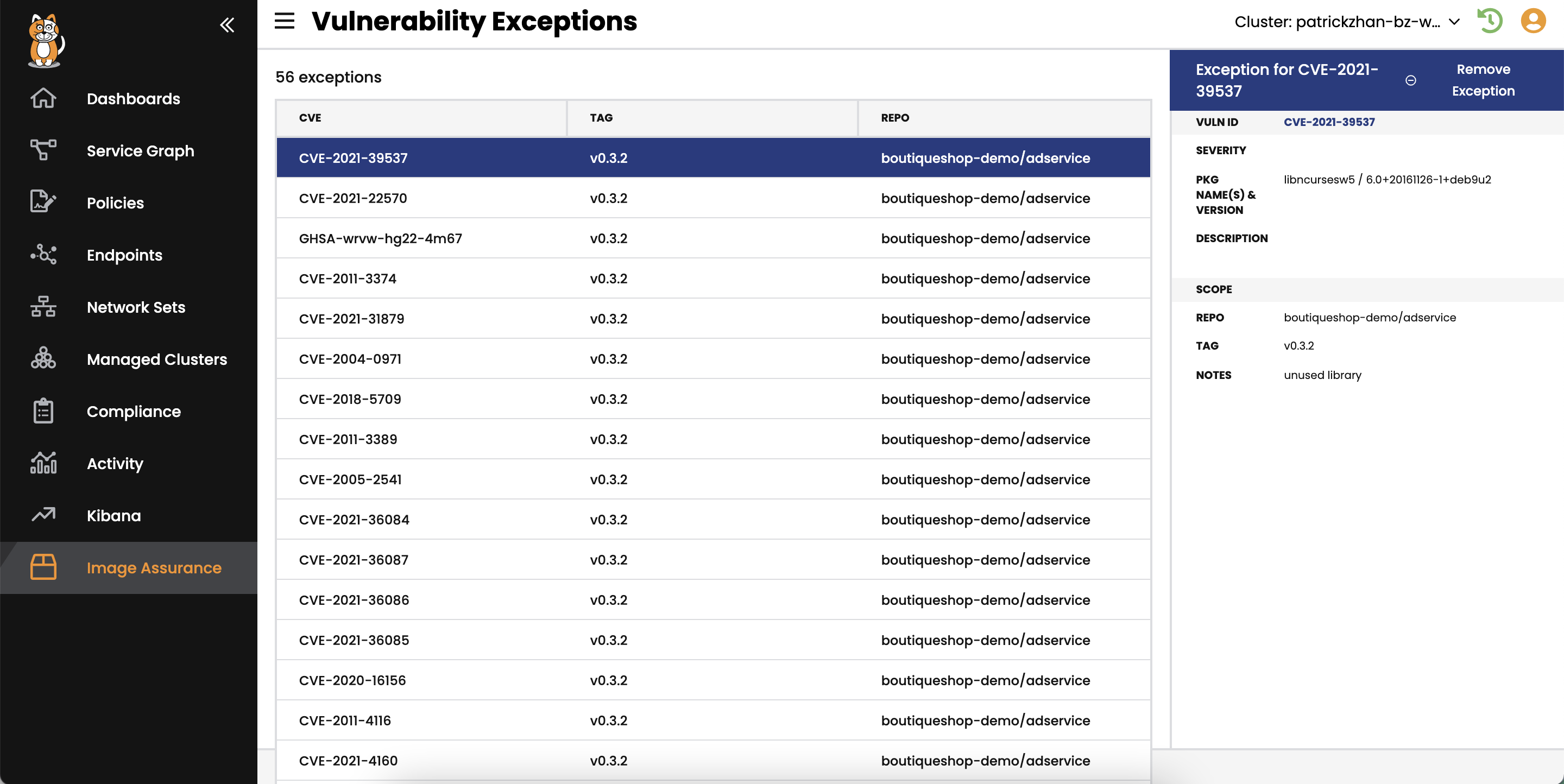The height and width of the screenshot is (784, 1564).
Task: Select CVE-2011-3374 row
Action: [713, 278]
